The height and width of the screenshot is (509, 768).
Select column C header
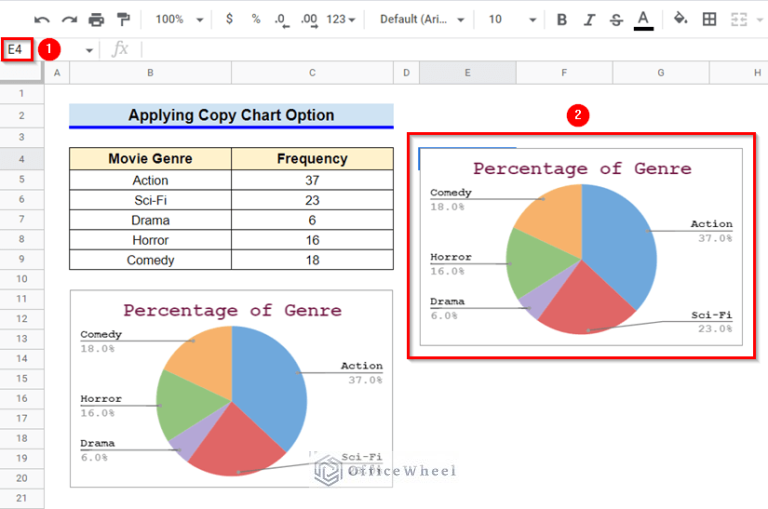(312, 72)
